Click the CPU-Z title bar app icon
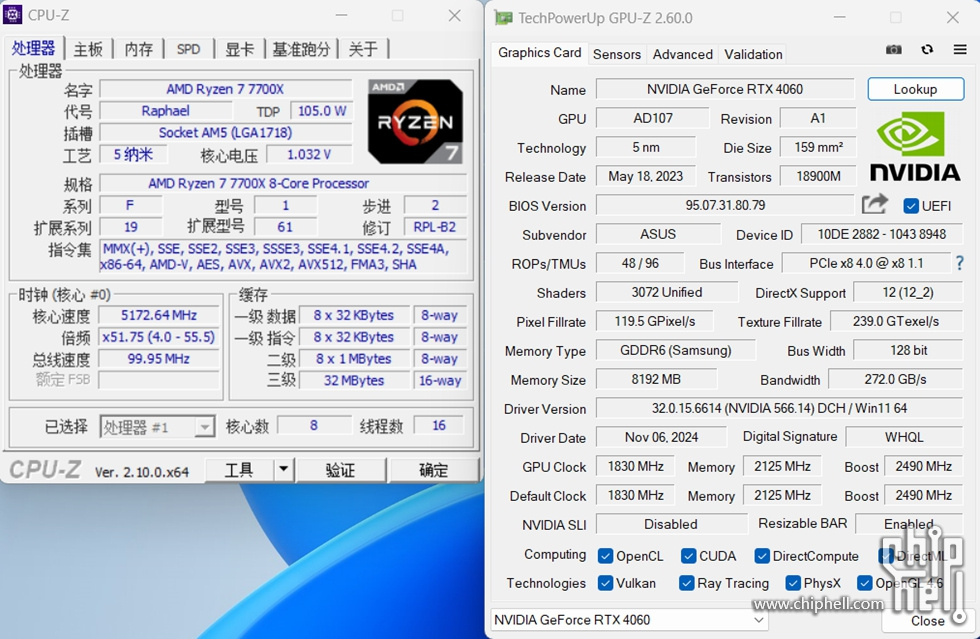980x639 pixels. (x=12, y=14)
